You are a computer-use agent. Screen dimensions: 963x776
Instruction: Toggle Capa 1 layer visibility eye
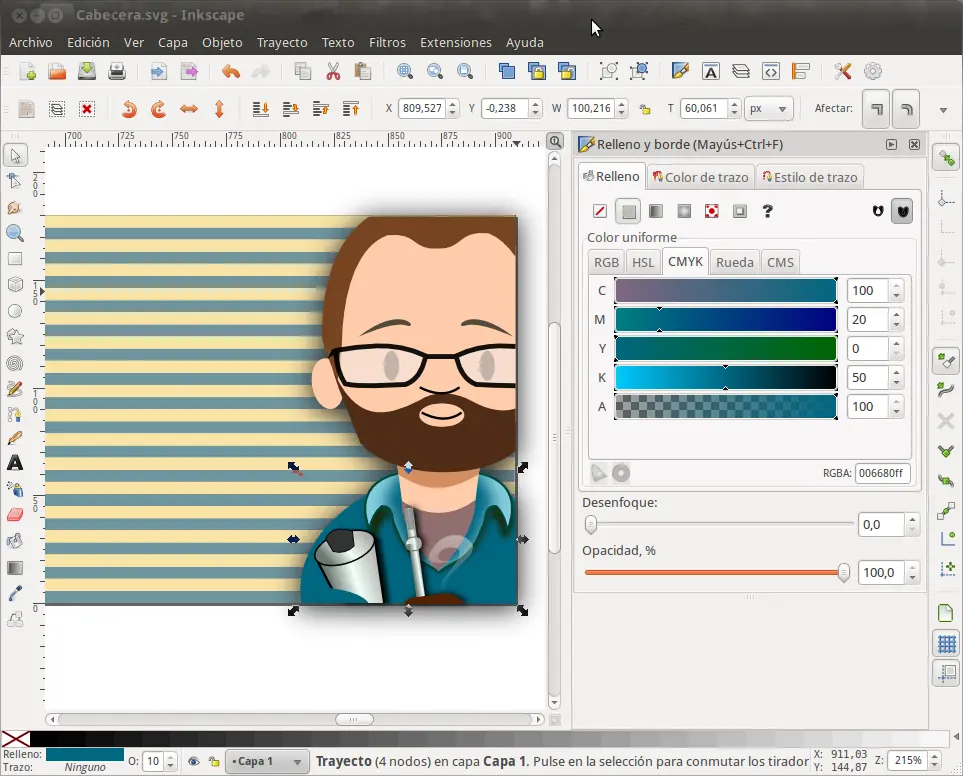point(193,762)
